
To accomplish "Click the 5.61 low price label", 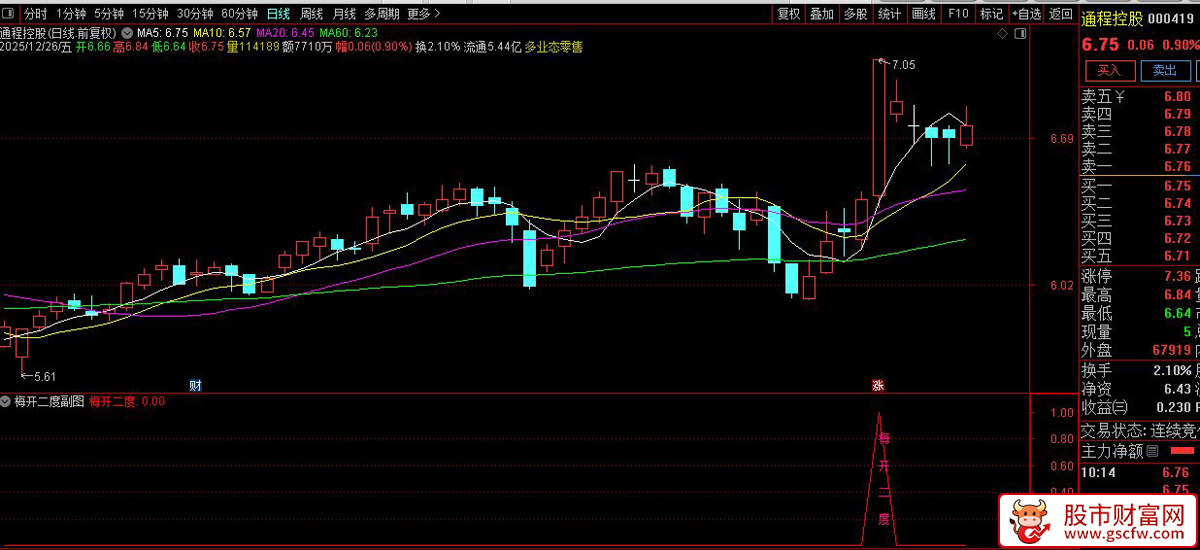I will click(x=44, y=377).
